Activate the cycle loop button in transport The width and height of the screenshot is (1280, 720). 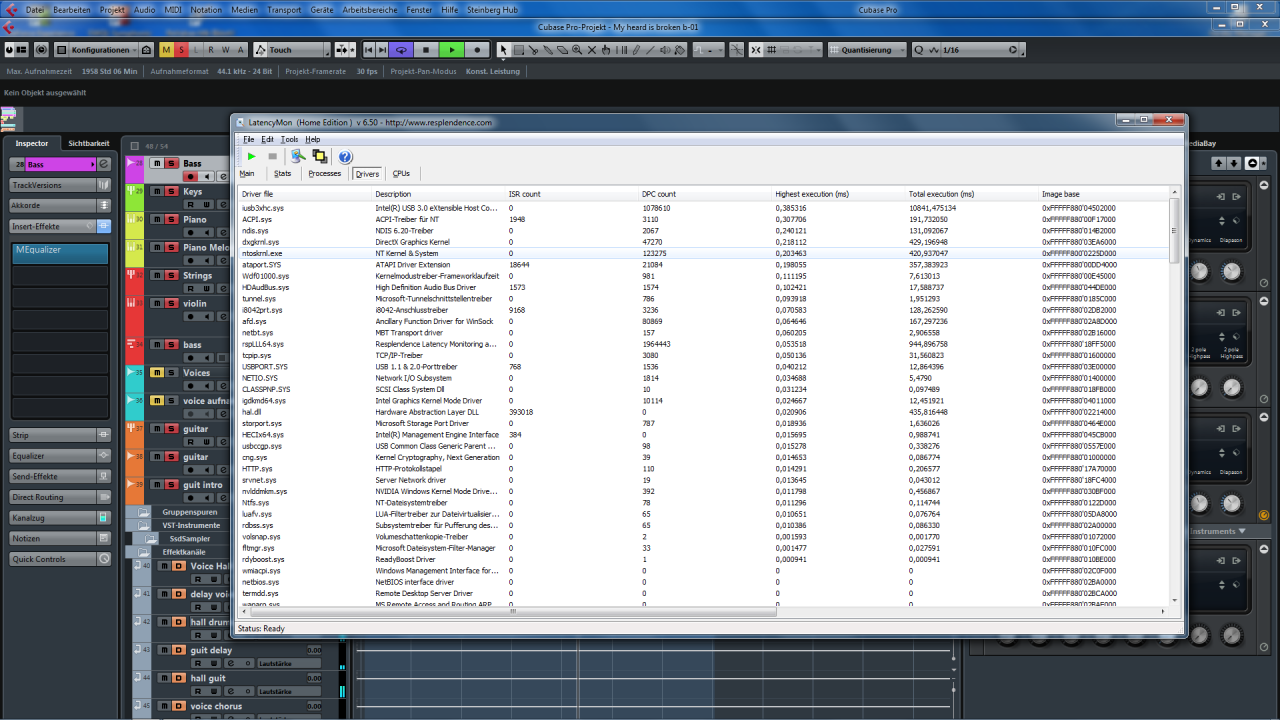[401, 49]
